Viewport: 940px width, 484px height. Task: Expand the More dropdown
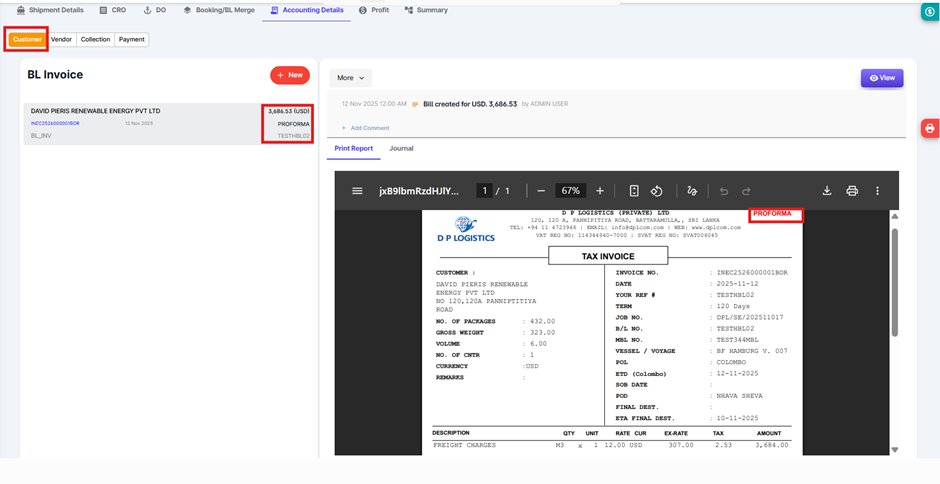tap(350, 77)
